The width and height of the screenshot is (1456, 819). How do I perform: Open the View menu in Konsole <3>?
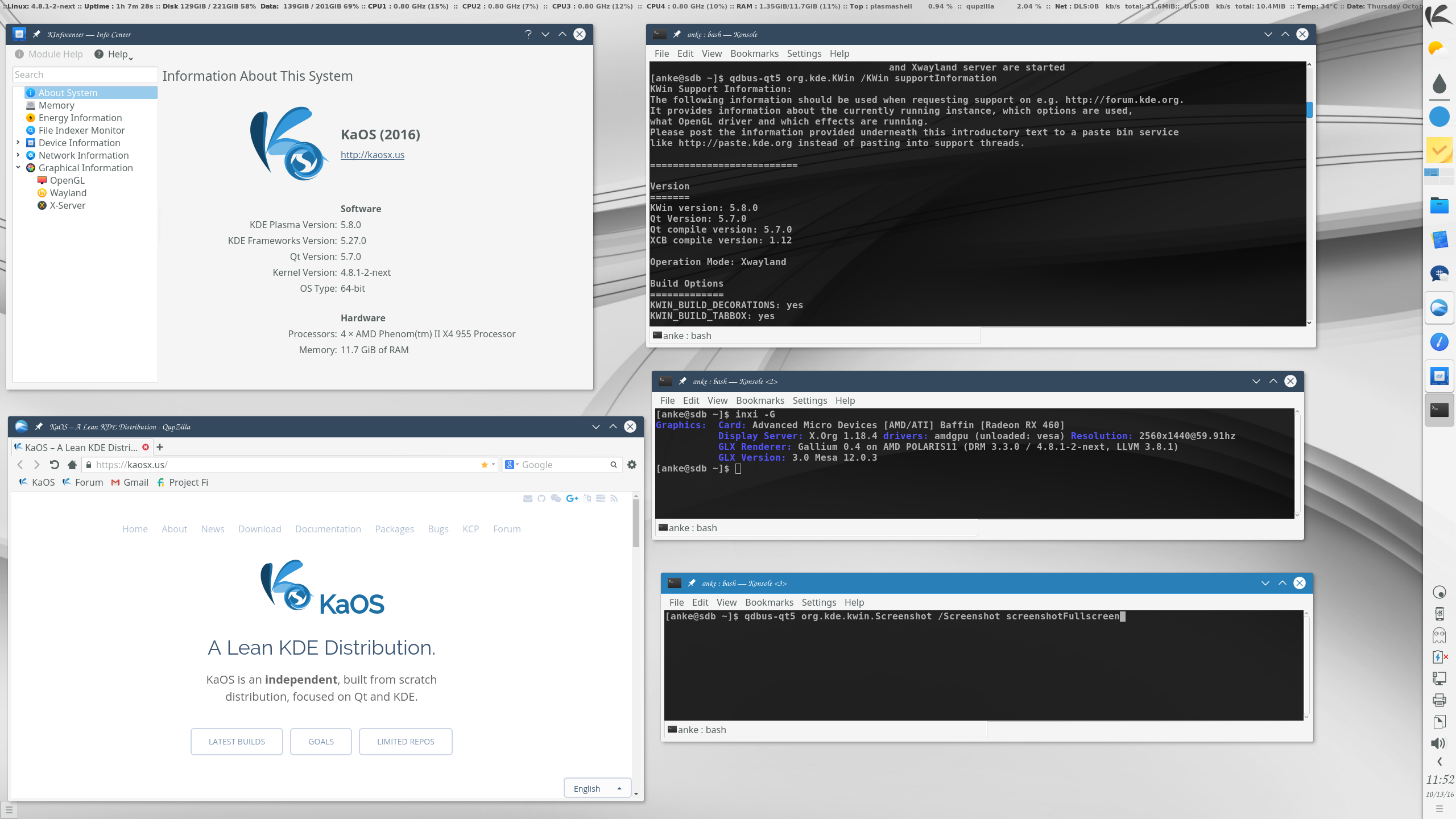click(726, 602)
